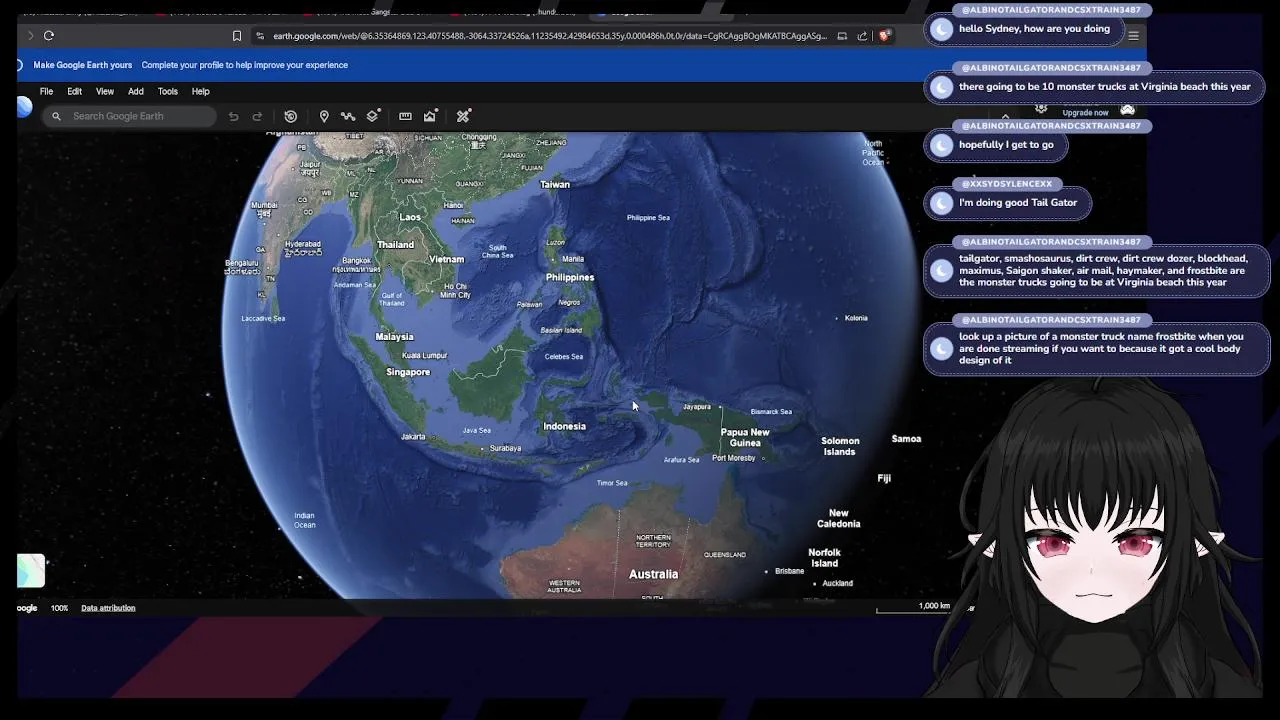Bookmark this page using the bookmark icon

(237, 36)
